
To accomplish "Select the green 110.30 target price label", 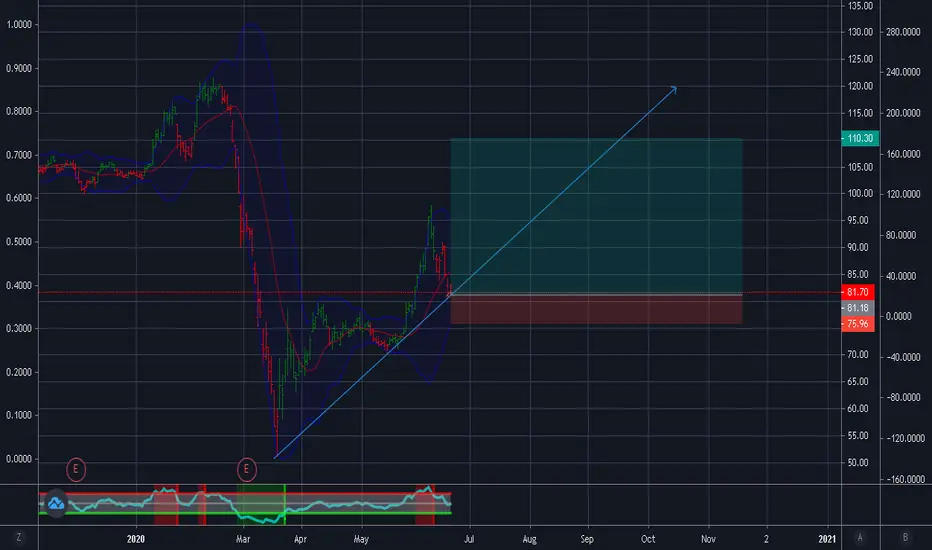I will 859,139.
